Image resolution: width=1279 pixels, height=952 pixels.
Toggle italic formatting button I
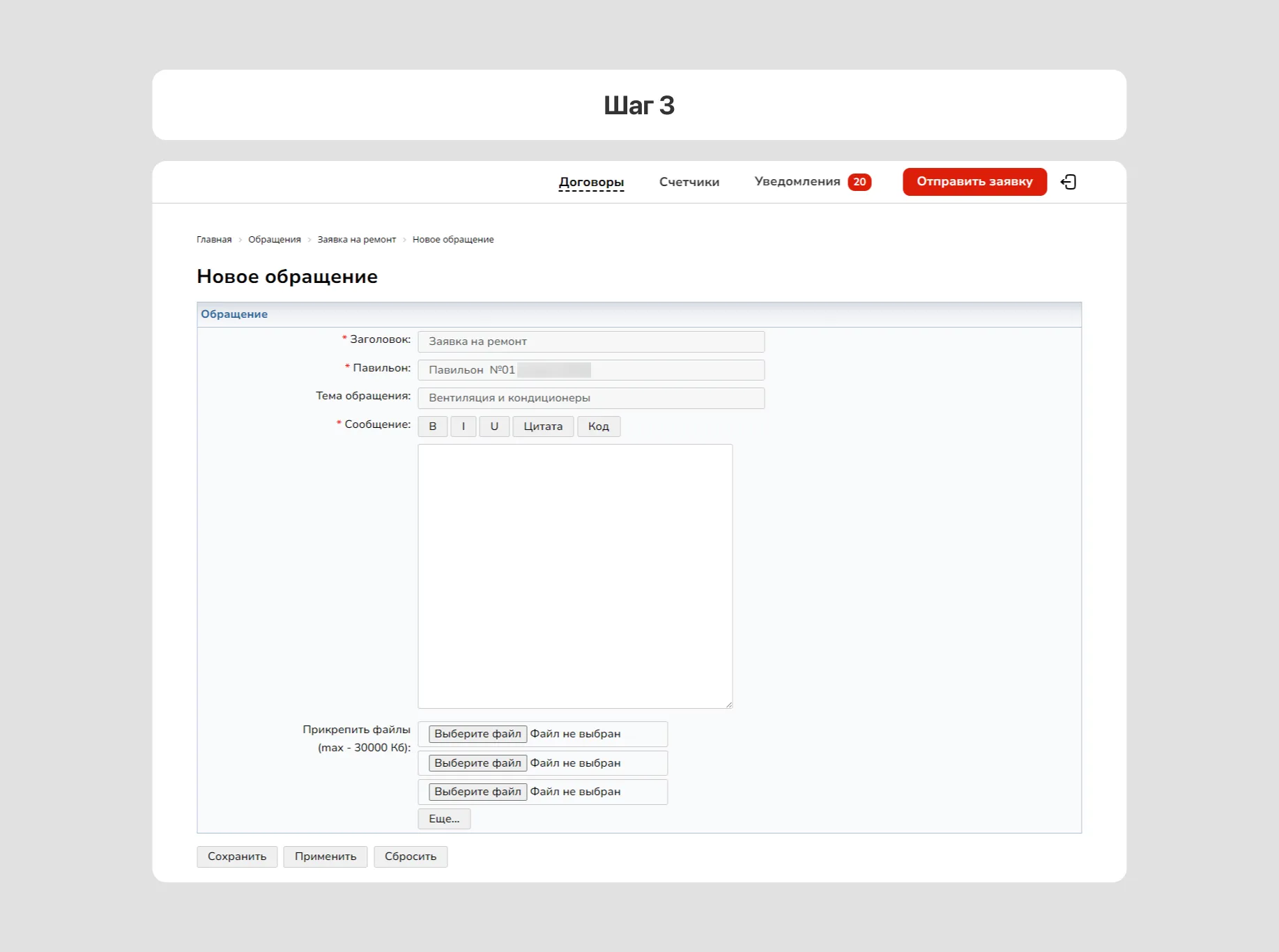464,427
